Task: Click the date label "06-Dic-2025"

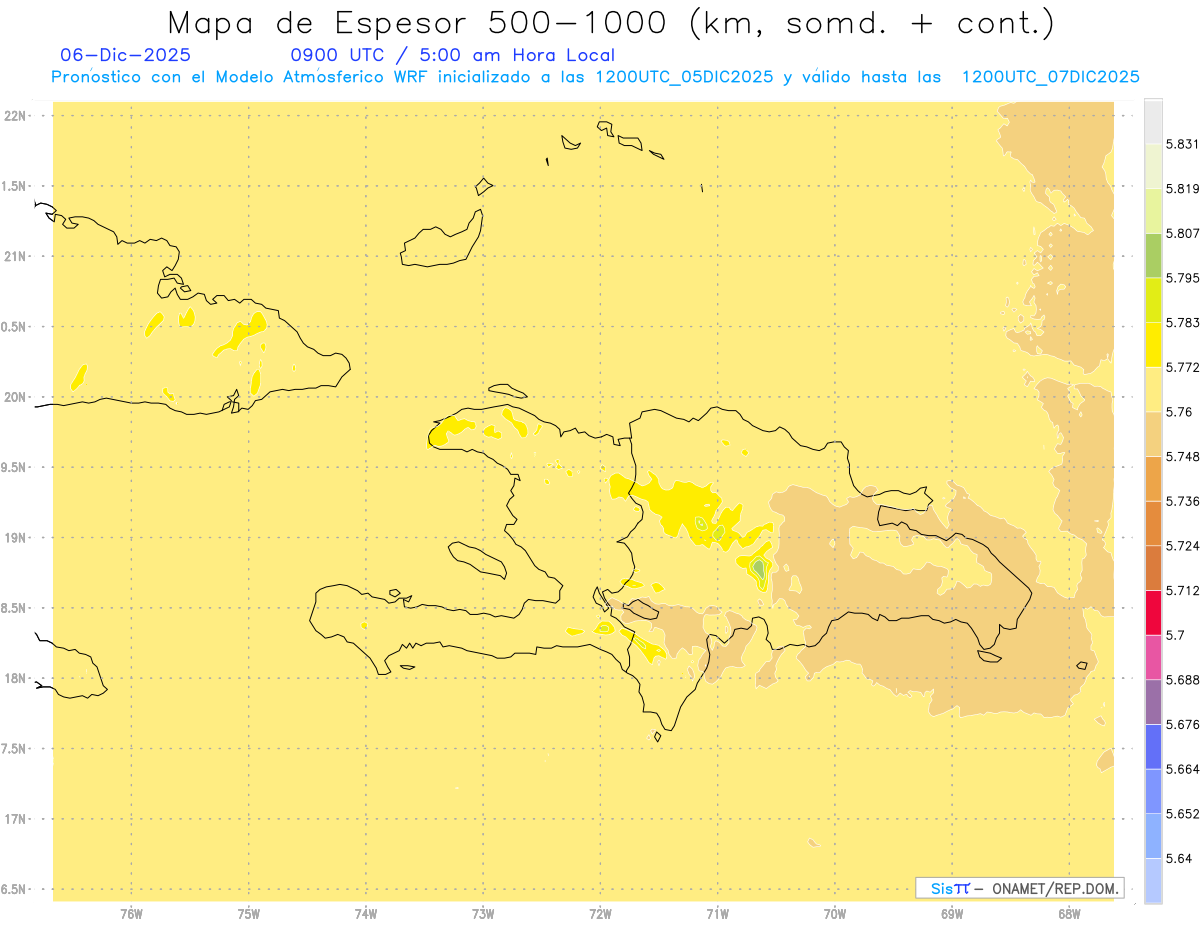Action: pyautogui.click(x=125, y=55)
